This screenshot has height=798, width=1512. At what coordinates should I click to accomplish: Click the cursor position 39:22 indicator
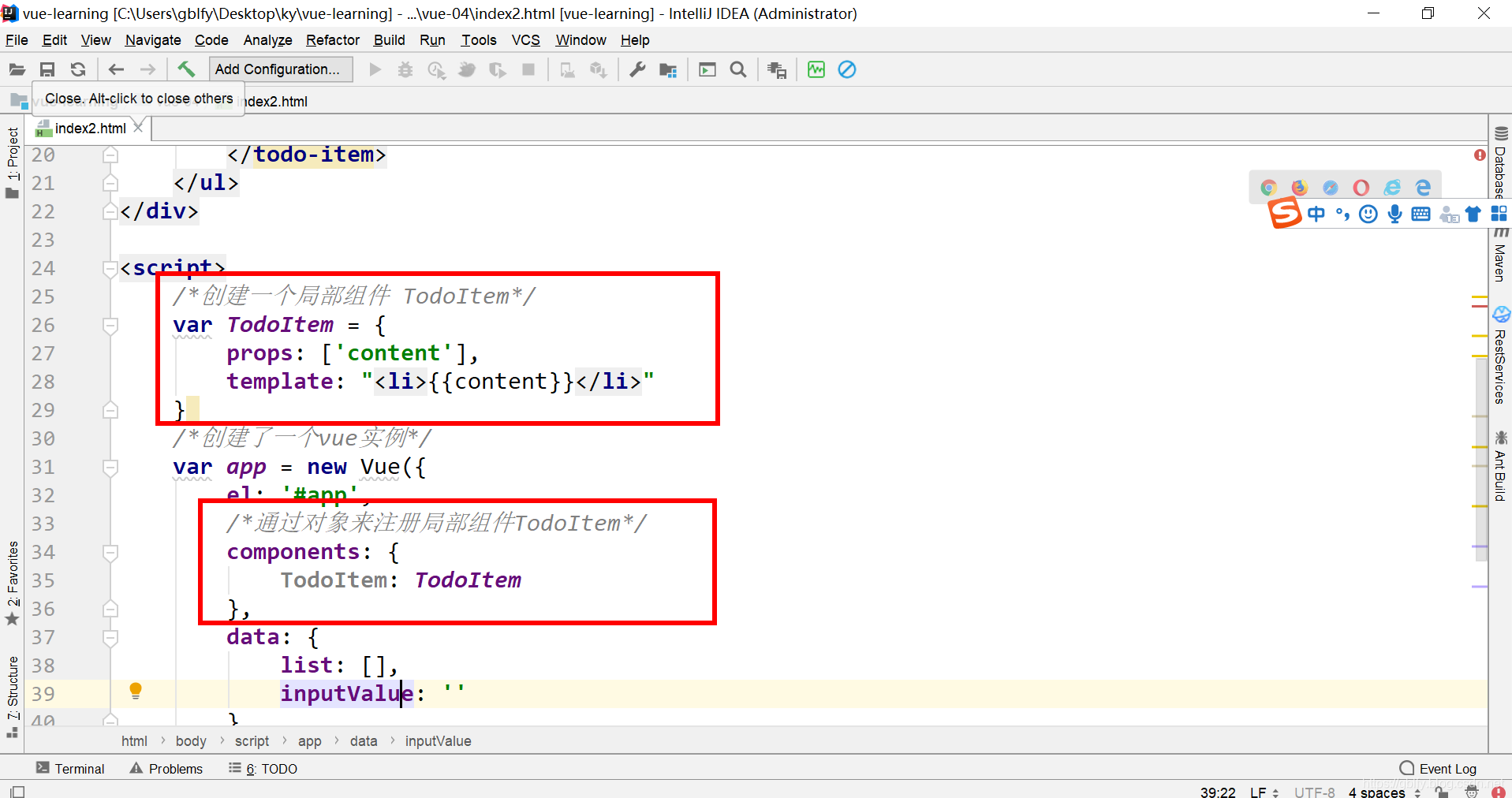(1218, 792)
